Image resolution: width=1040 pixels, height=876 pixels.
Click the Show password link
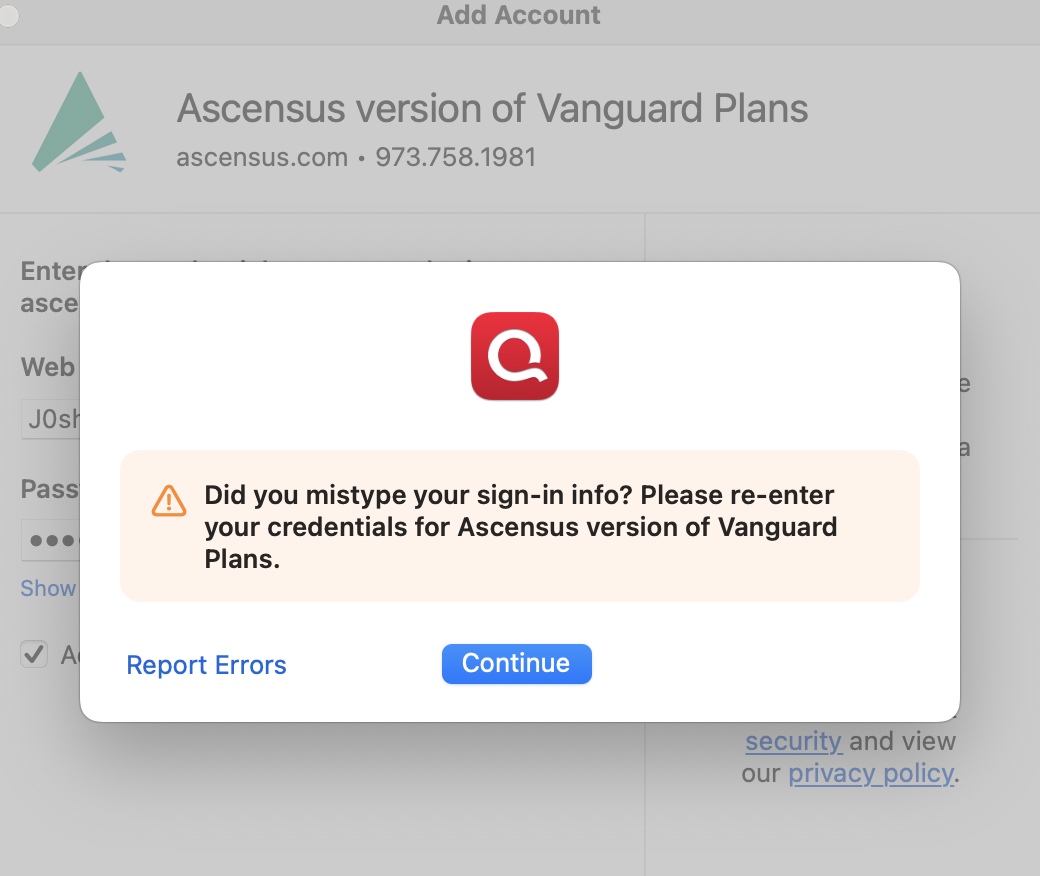pyautogui.click(x=48, y=588)
